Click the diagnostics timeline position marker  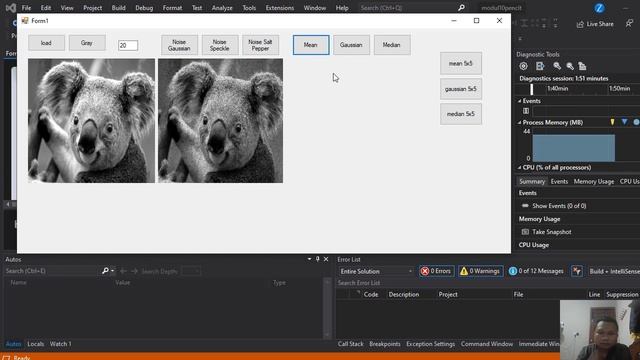[x=531, y=89]
